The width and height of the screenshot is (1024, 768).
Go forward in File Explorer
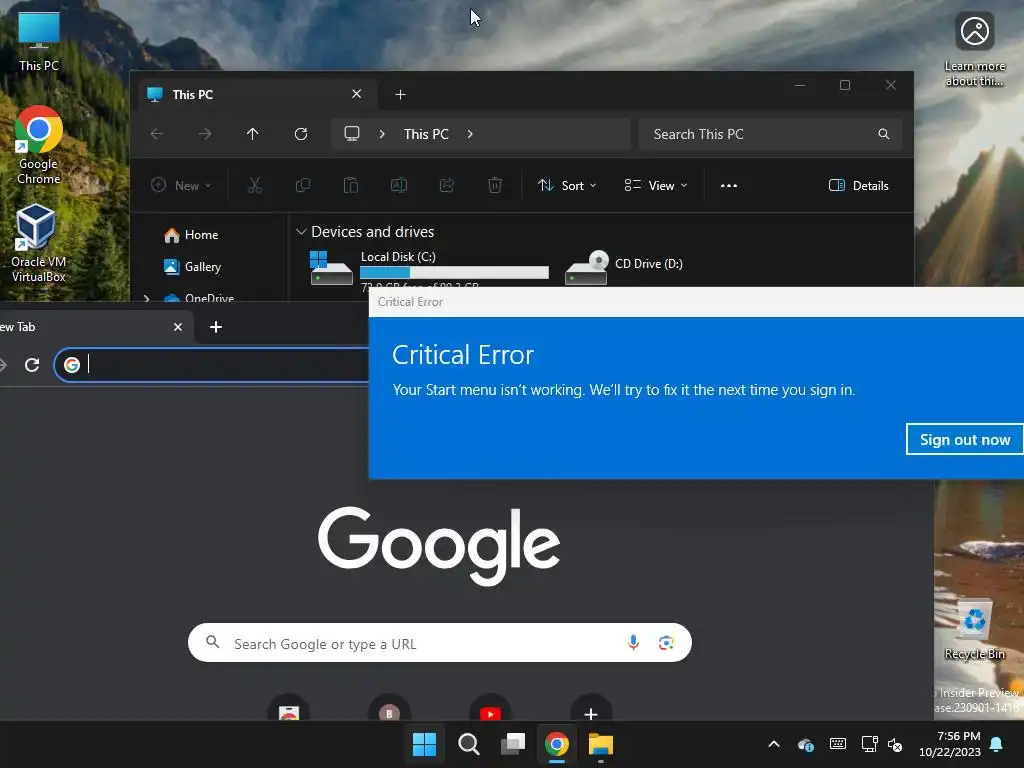pyautogui.click(x=205, y=134)
